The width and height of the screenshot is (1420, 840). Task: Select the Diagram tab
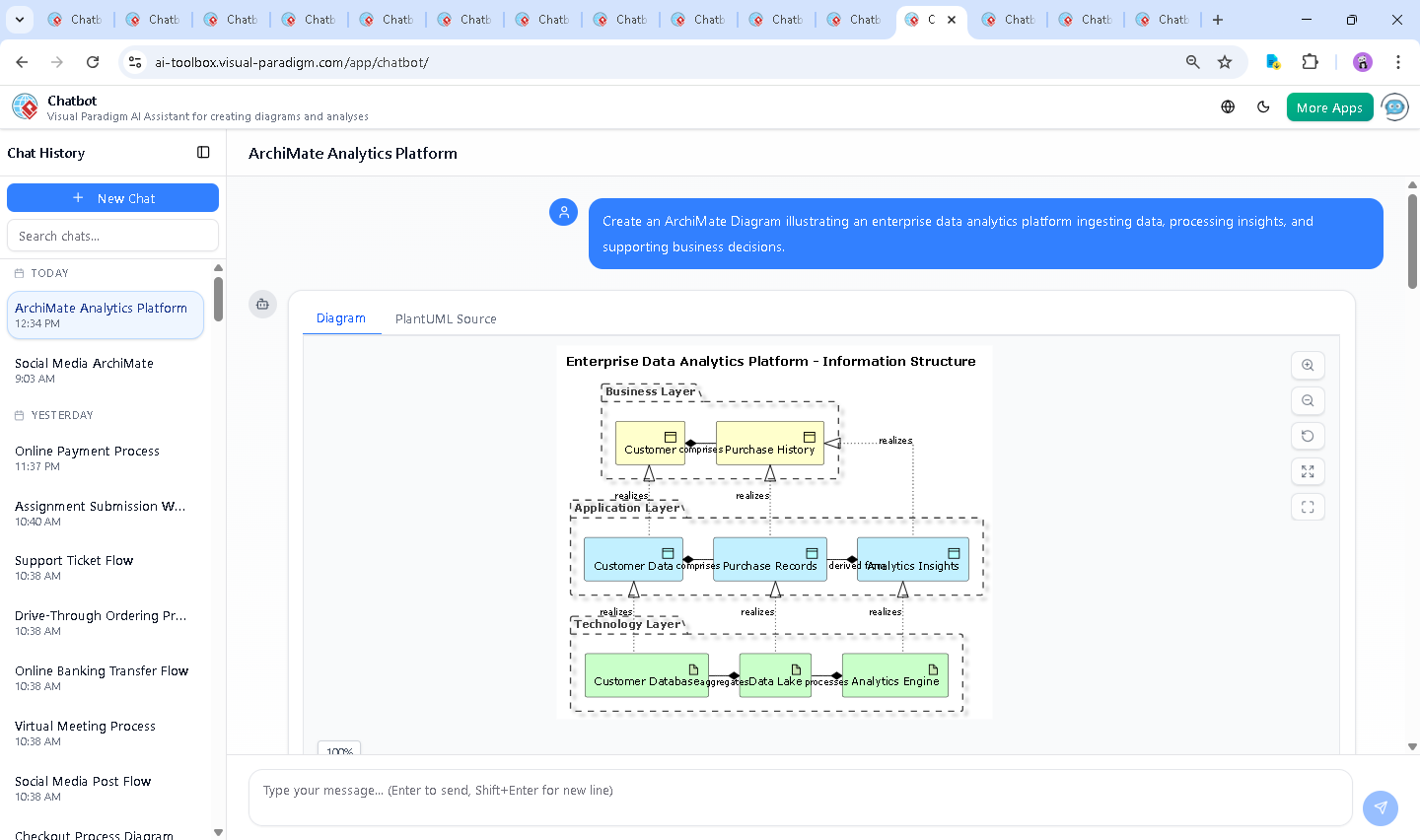(x=341, y=318)
